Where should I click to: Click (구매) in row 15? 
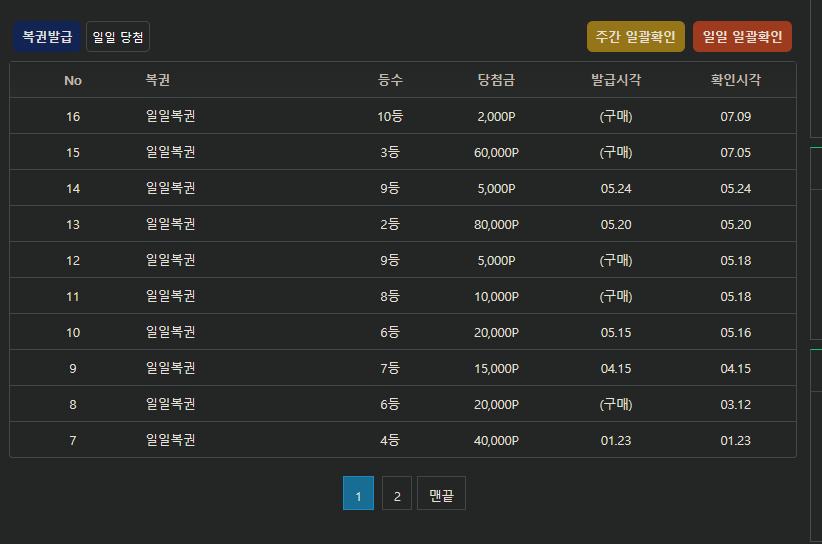click(616, 153)
